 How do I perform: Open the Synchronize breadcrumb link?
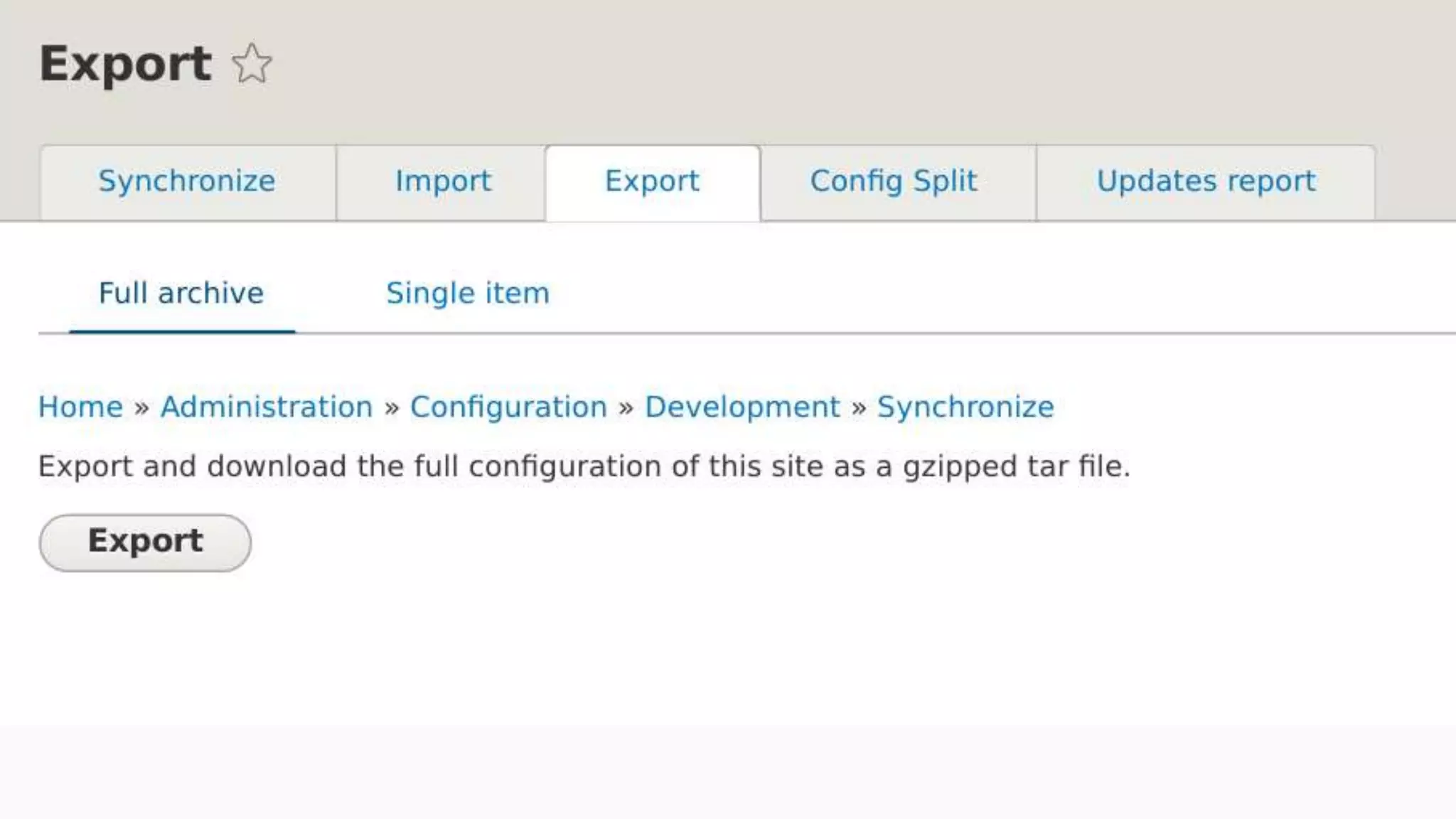coord(965,407)
